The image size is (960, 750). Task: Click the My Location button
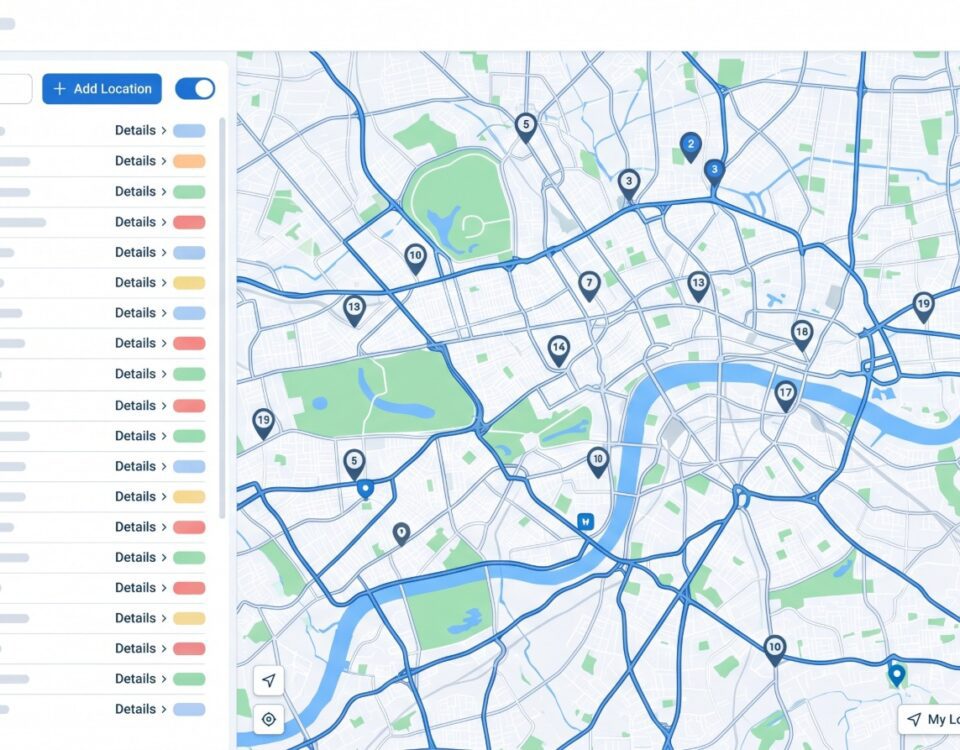930,719
